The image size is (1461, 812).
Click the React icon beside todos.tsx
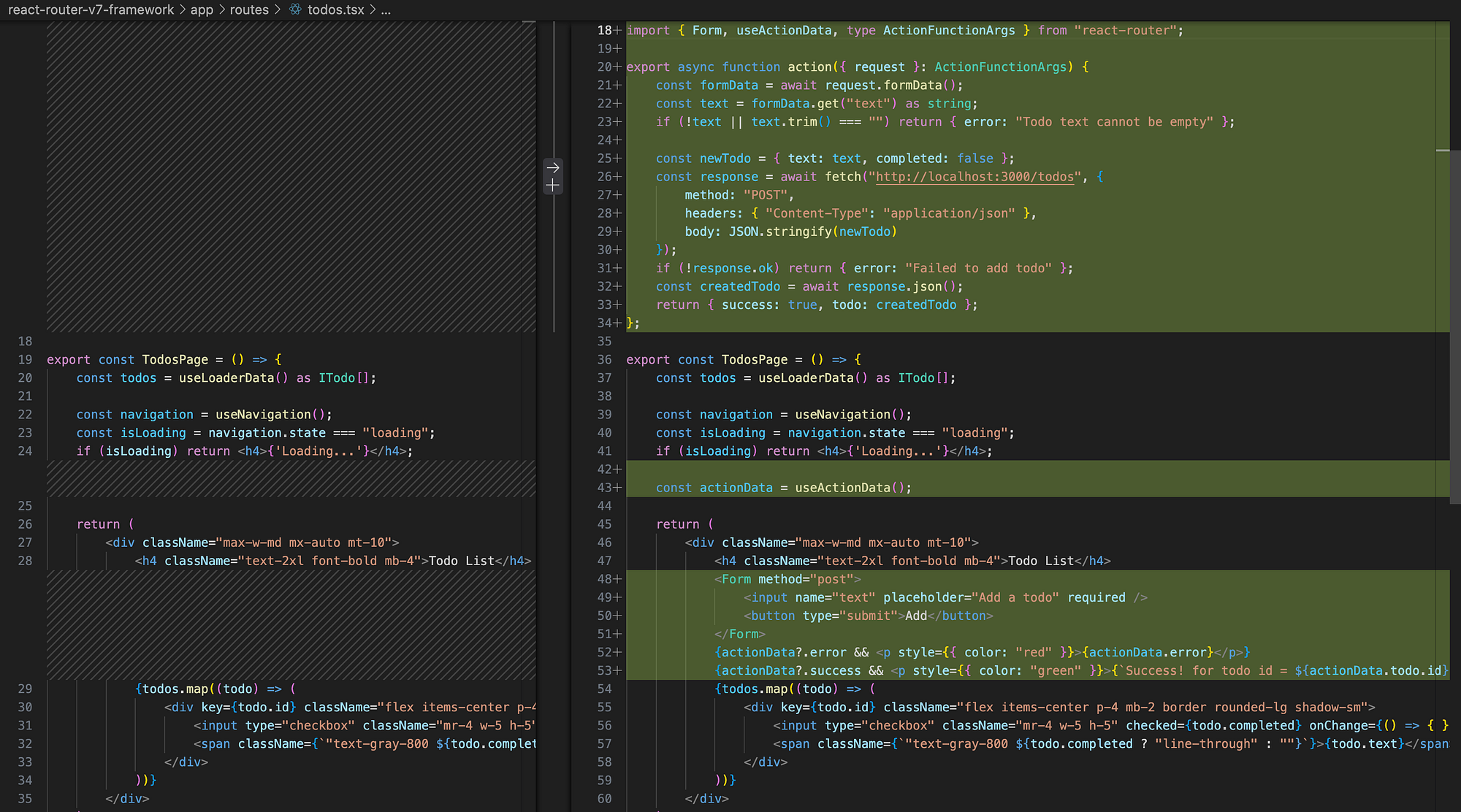click(x=295, y=9)
